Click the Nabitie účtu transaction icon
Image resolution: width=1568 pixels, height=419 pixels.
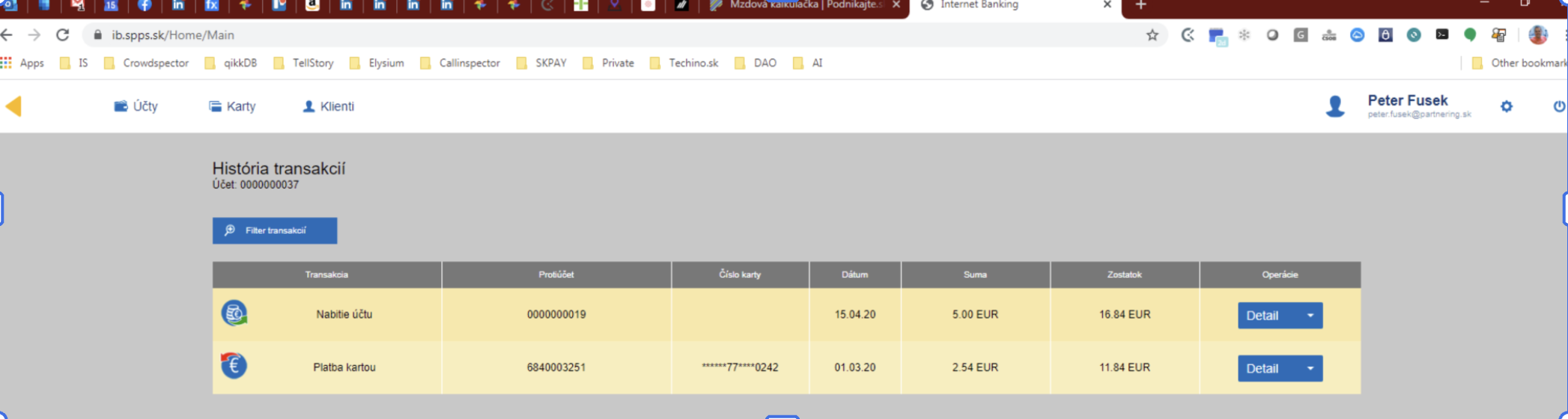(x=234, y=314)
